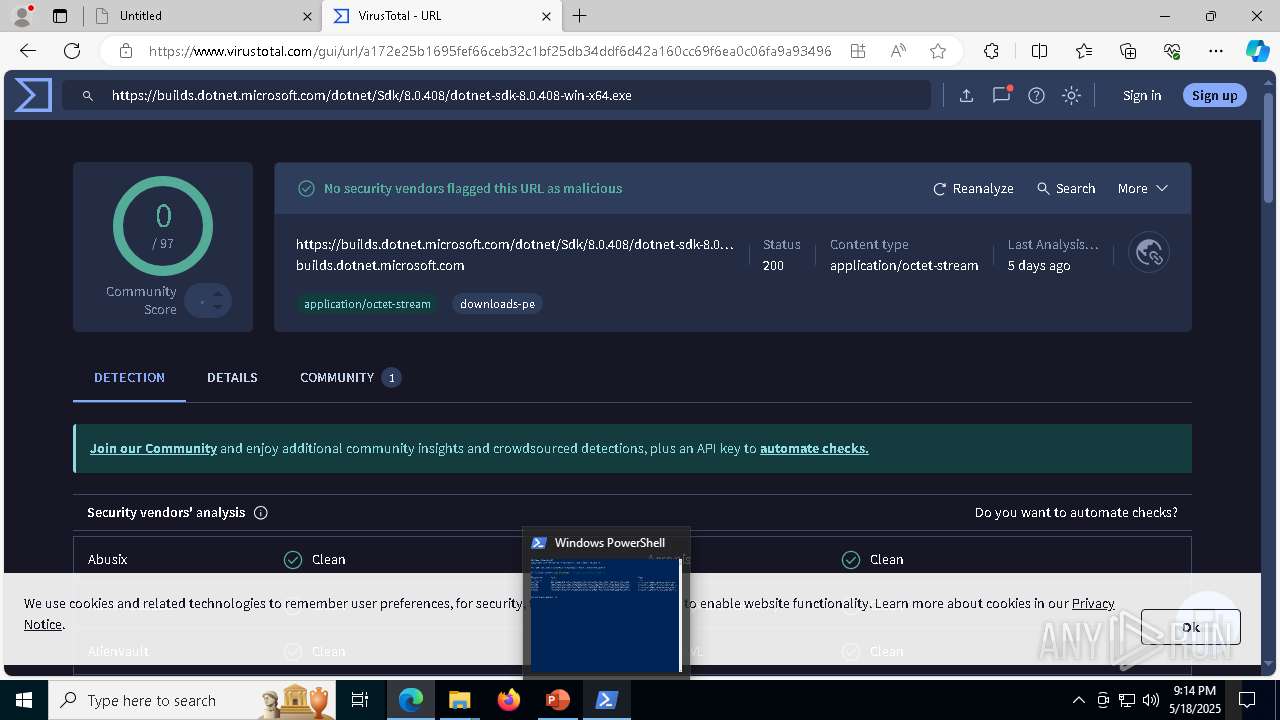Click the browser Back arrow

tap(28, 51)
